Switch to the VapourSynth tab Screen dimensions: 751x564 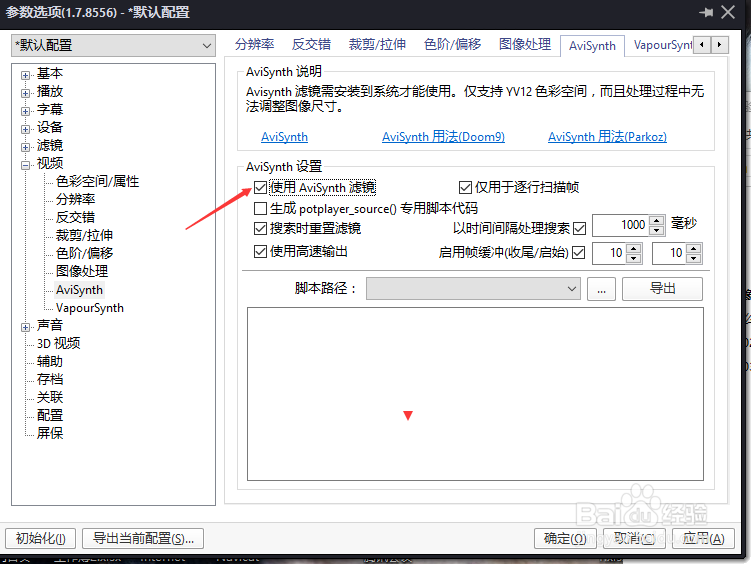(x=662, y=45)
